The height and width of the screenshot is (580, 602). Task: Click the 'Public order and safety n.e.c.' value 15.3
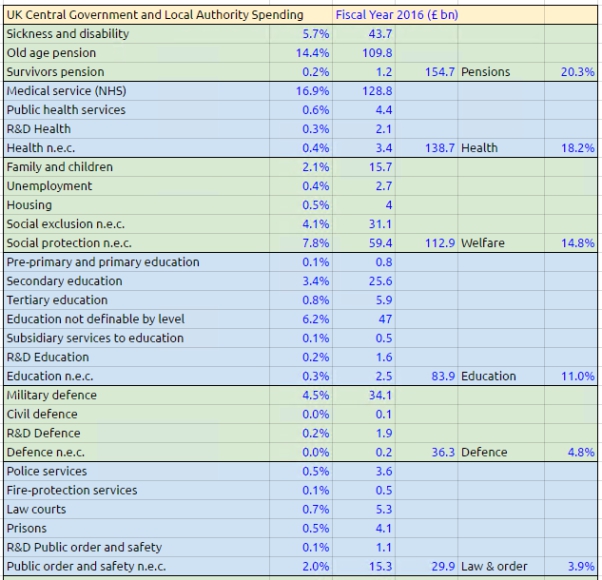coord(364,566)
